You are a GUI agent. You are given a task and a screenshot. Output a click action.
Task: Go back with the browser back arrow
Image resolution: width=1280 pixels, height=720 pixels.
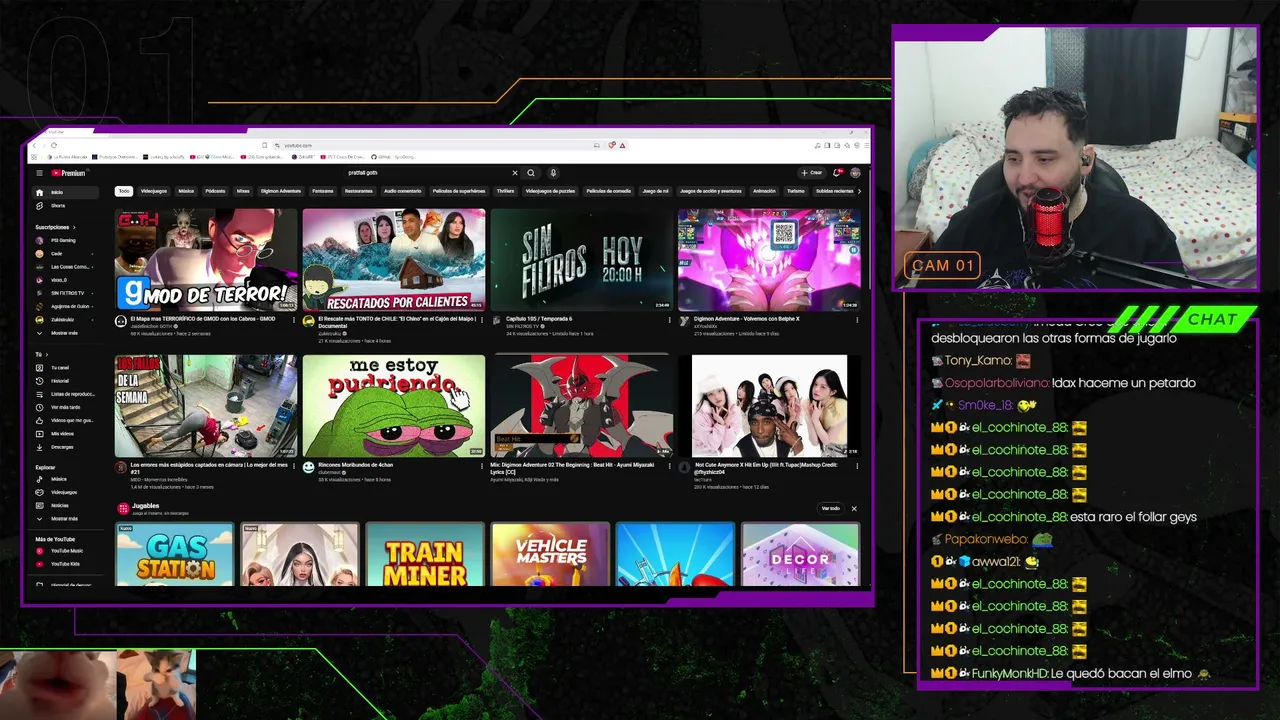tap(33, 145)
